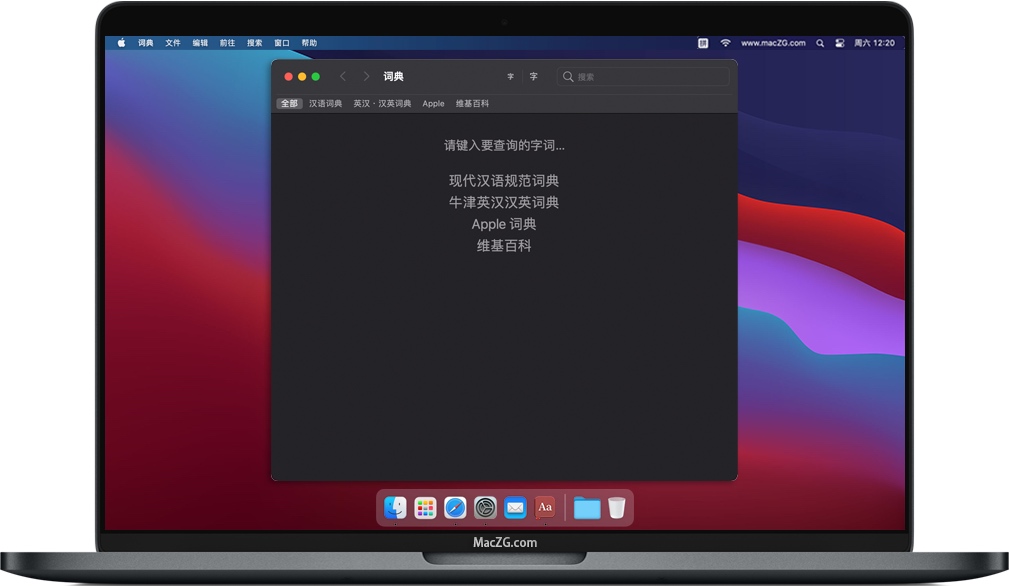This screenshot has height=586, width=1009.
Task: Open Finder from the Dock
Action: 393,507
